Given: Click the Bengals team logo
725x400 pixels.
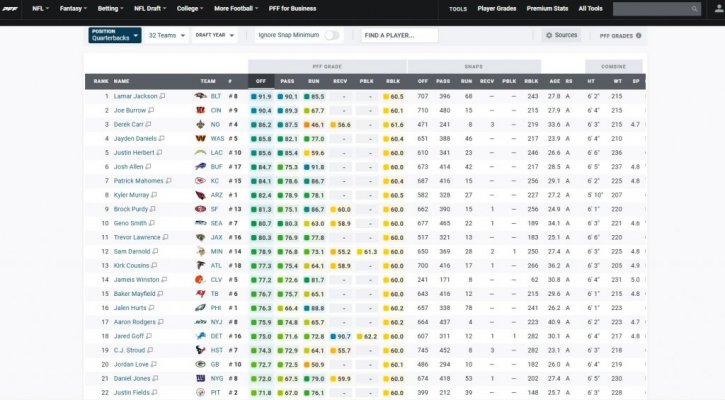Looking at the screenshot, I should pos(200,111).
